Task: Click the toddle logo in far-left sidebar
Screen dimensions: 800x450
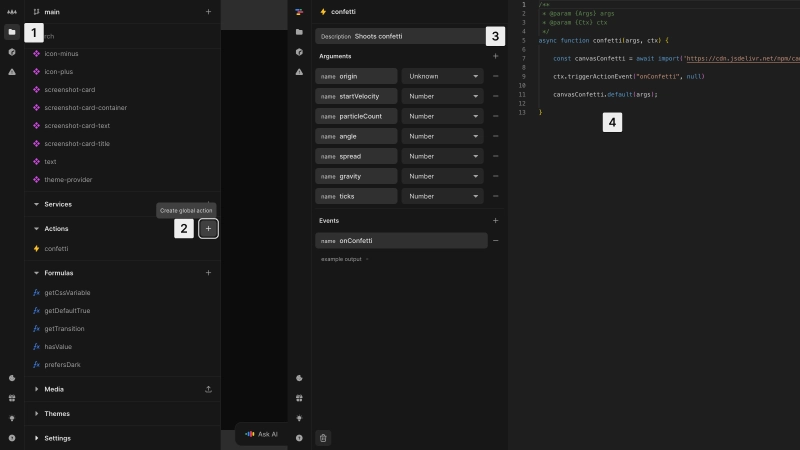Action: (x=12, y=12)
